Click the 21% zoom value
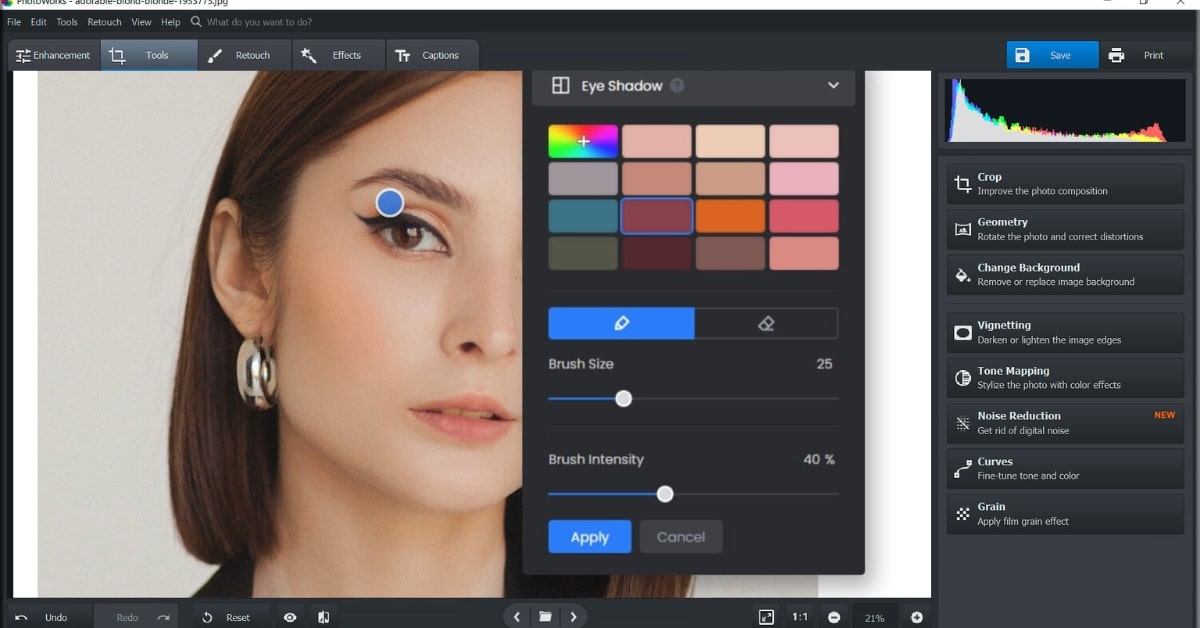Screen dimensions: 1200x628 pos(875,618)
